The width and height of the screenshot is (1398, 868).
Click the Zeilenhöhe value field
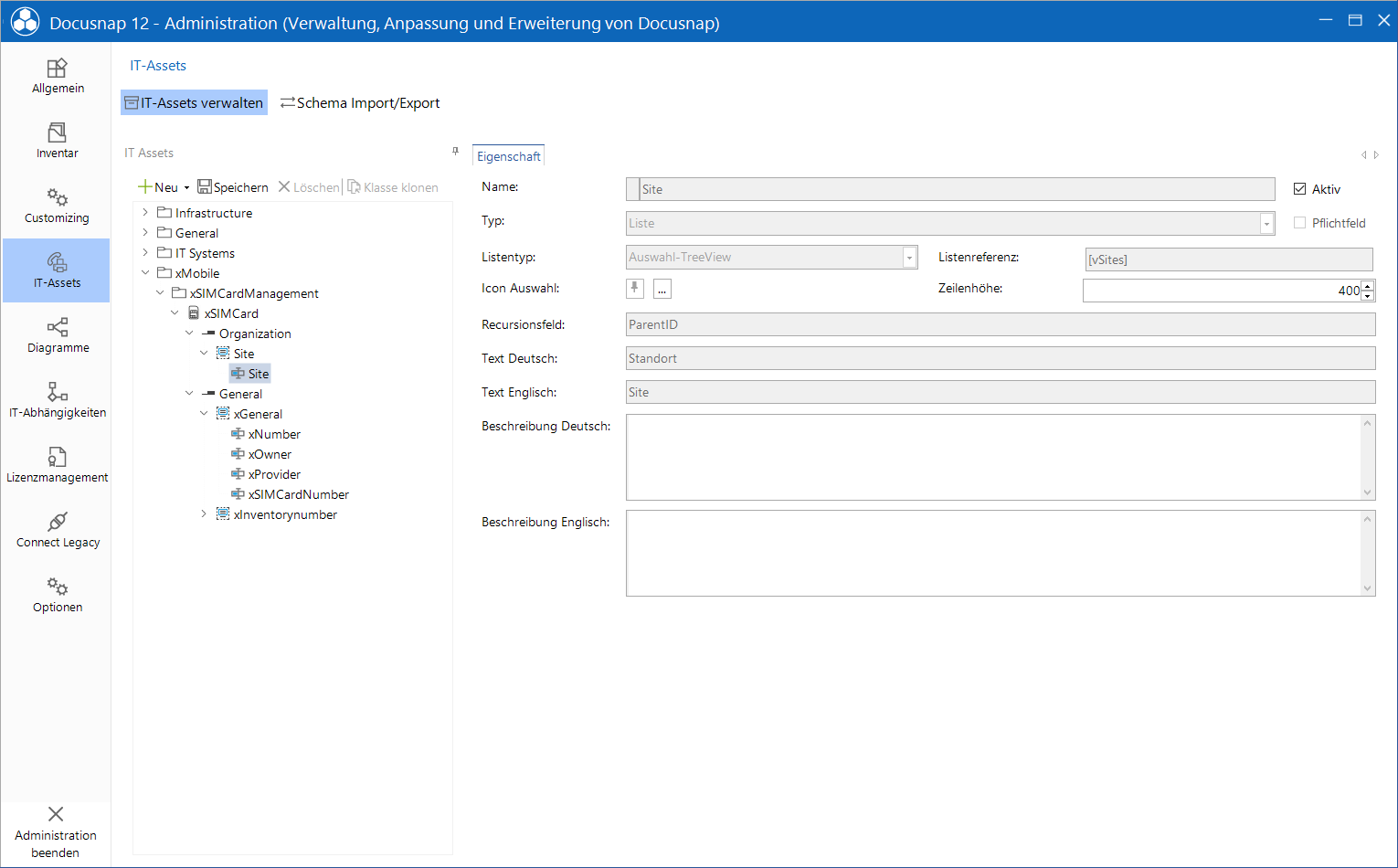pyautogui.click(x=1222, y=291)
